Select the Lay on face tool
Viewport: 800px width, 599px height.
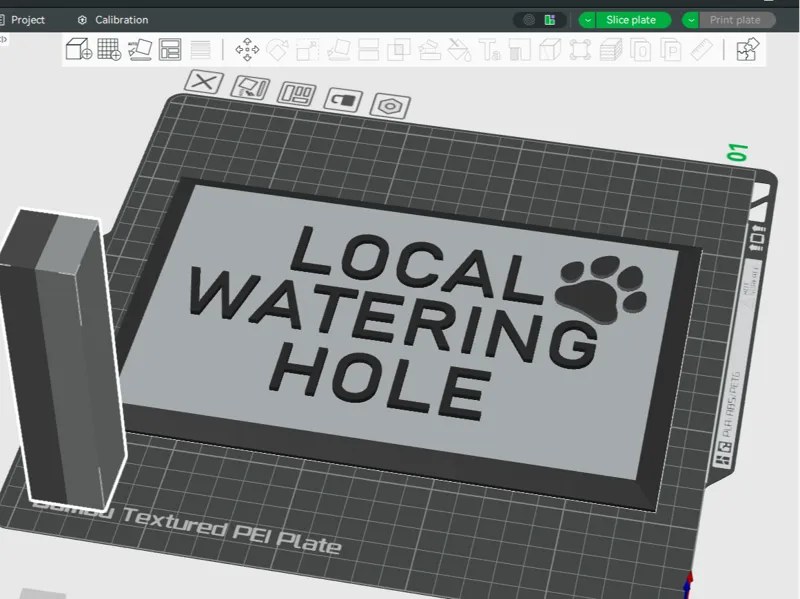tap(338, 49)
